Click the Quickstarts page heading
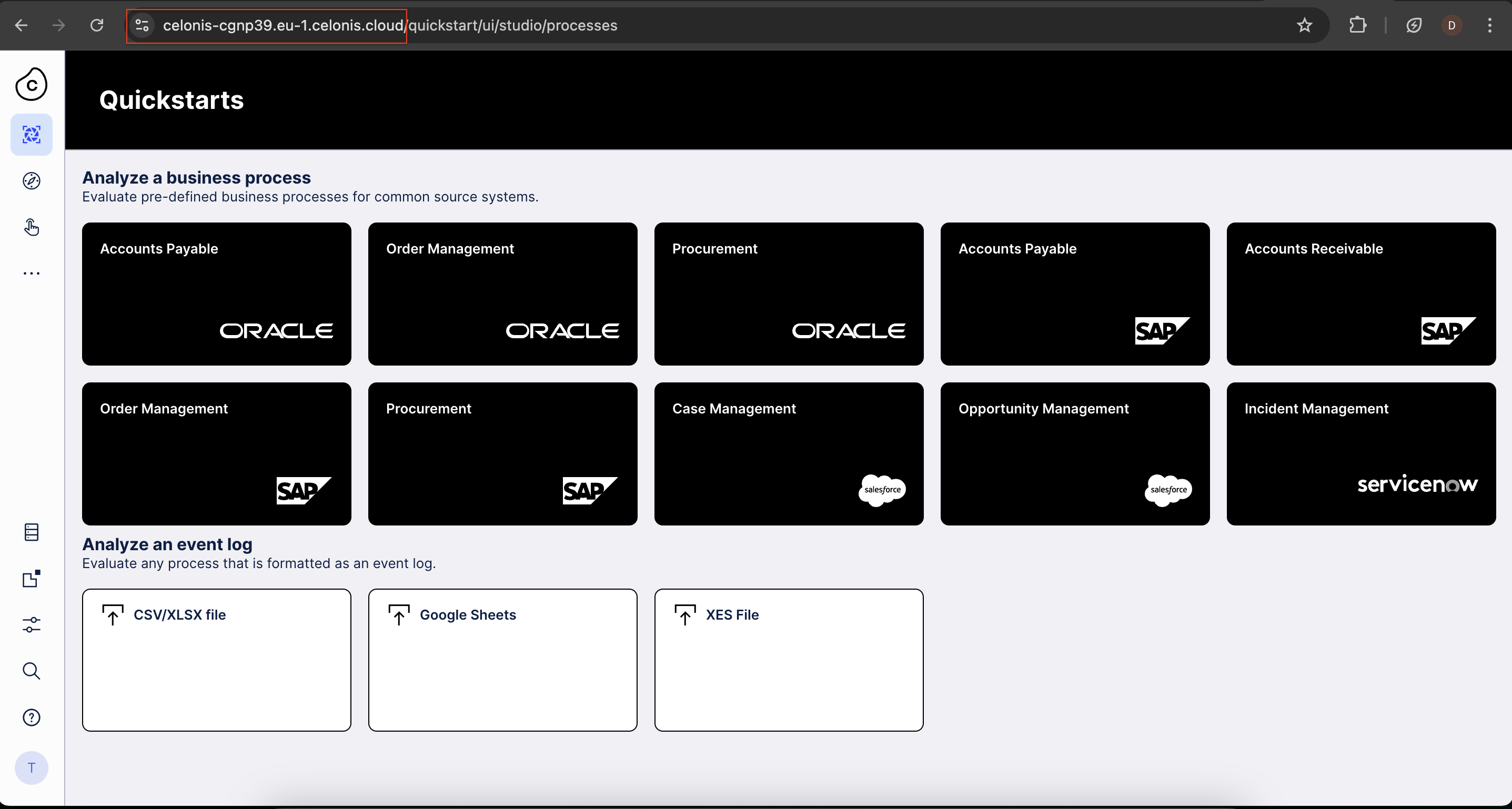The width and height of the screenshot is (1512, 809). [x=172, y=100]
